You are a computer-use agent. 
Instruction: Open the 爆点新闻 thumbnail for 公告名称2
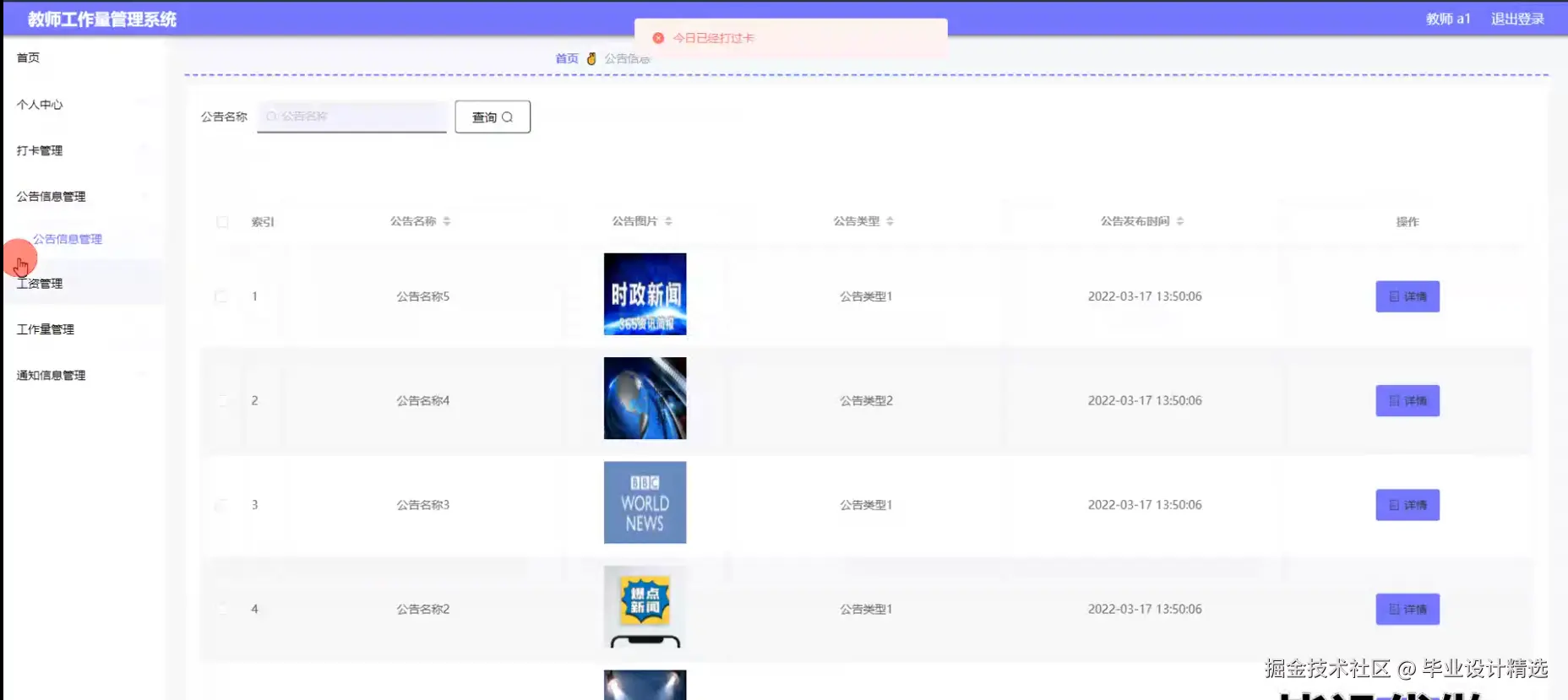pyautogui.click(x=645, y=606)
